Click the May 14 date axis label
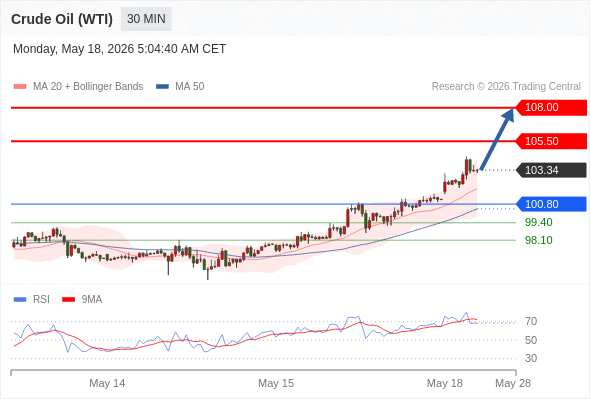Viewport: 590px width, 400px height. 107,383
